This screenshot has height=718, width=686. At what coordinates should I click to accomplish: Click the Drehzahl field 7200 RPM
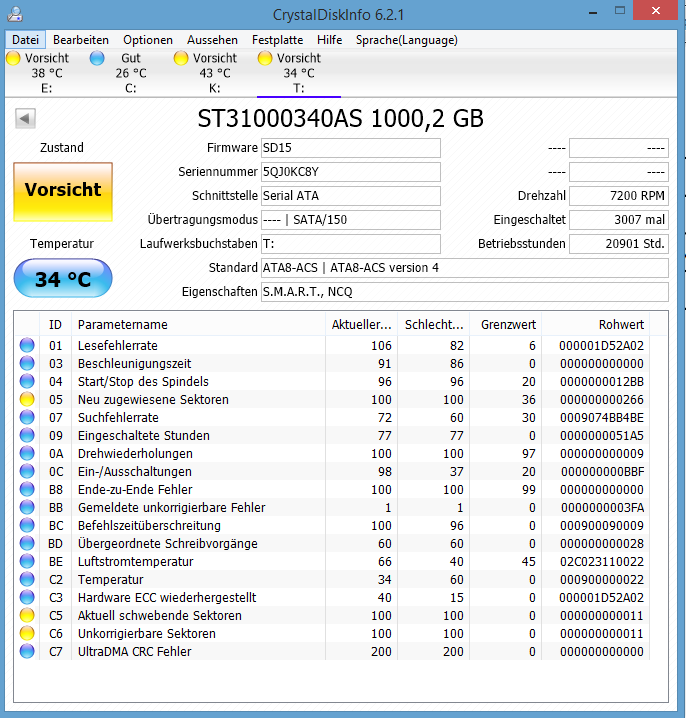(x=619, y=196)
